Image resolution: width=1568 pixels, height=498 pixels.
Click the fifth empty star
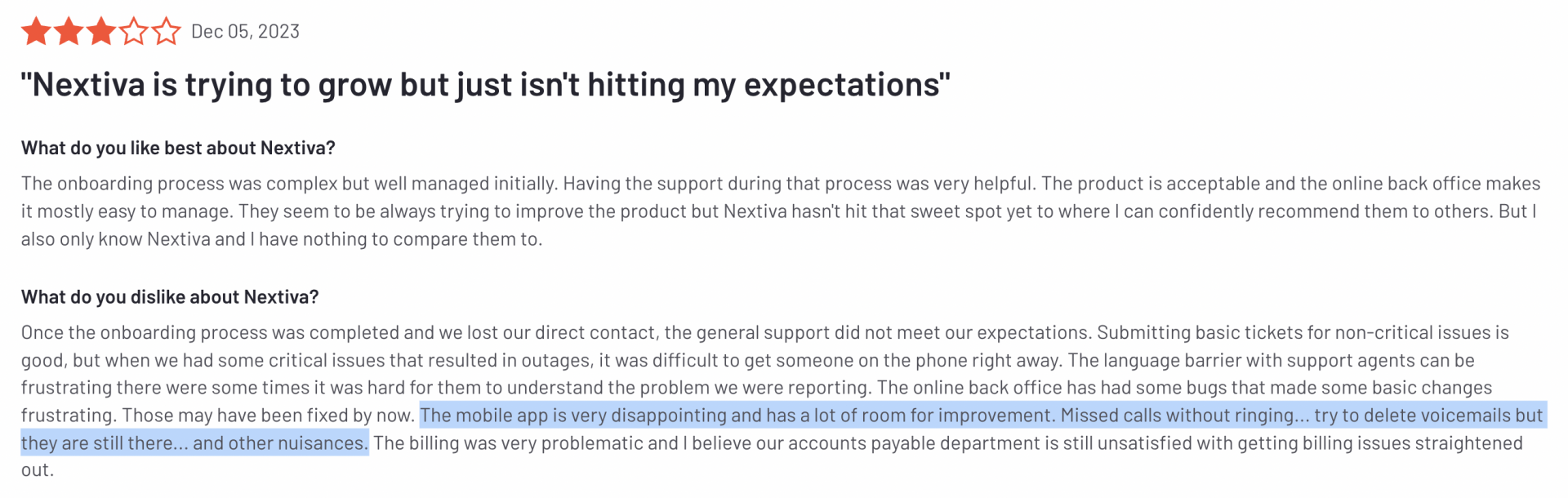click(167, 32)
